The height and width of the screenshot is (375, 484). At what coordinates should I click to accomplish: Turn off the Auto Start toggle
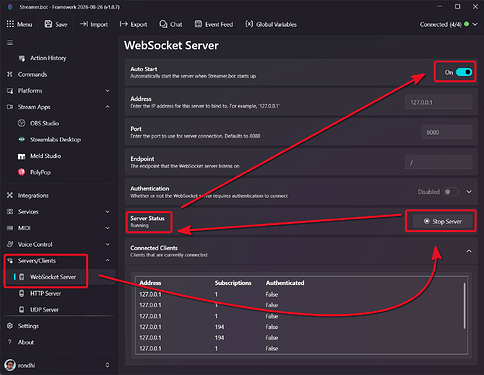point(464,72)
